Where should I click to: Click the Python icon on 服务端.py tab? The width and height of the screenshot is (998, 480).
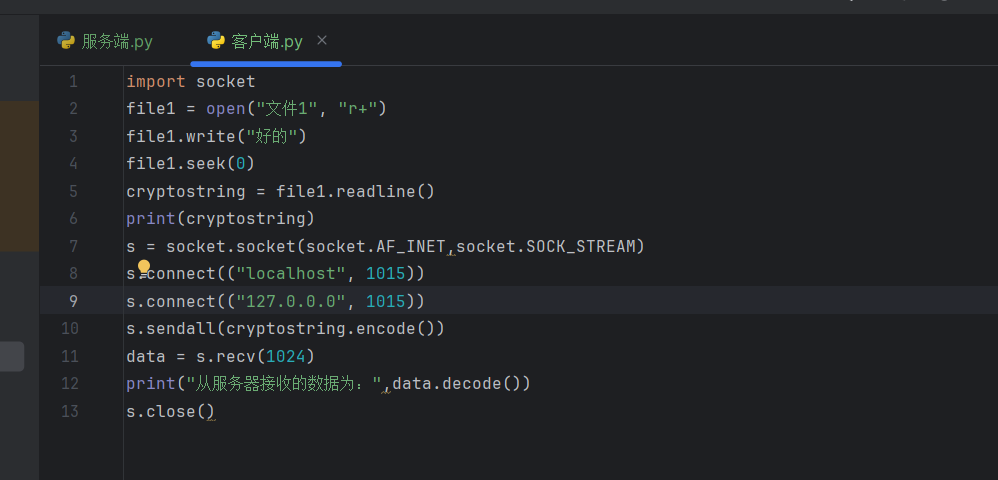(x=66, y=41)
